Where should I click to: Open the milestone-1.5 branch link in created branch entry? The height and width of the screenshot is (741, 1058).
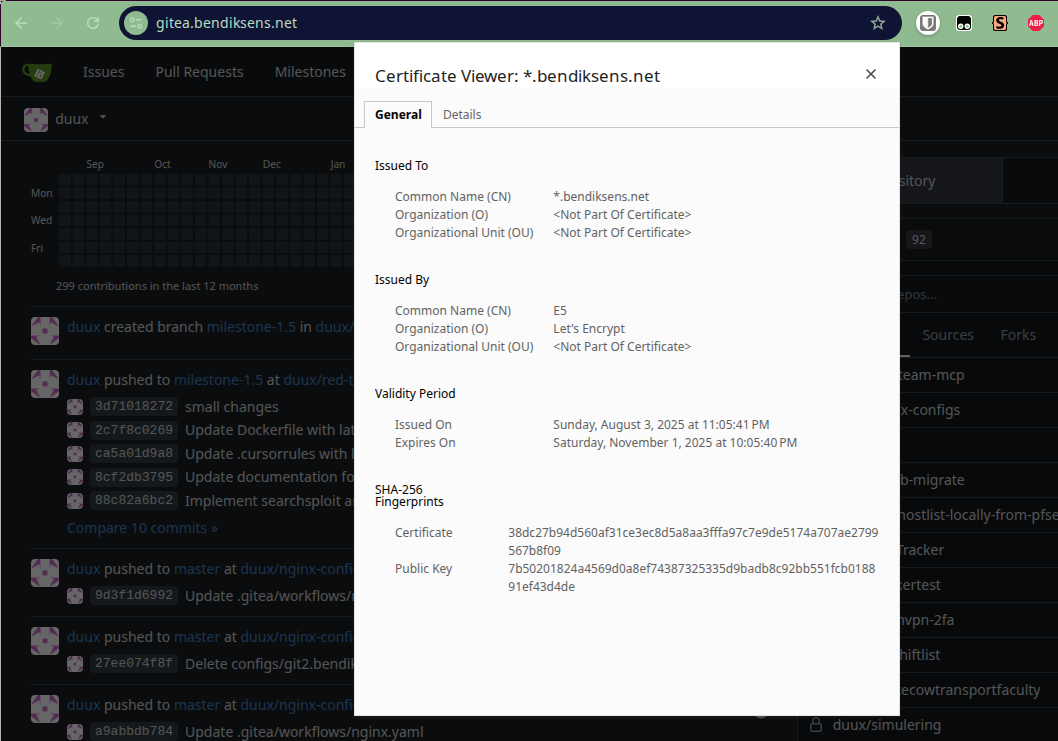point(251,327)
